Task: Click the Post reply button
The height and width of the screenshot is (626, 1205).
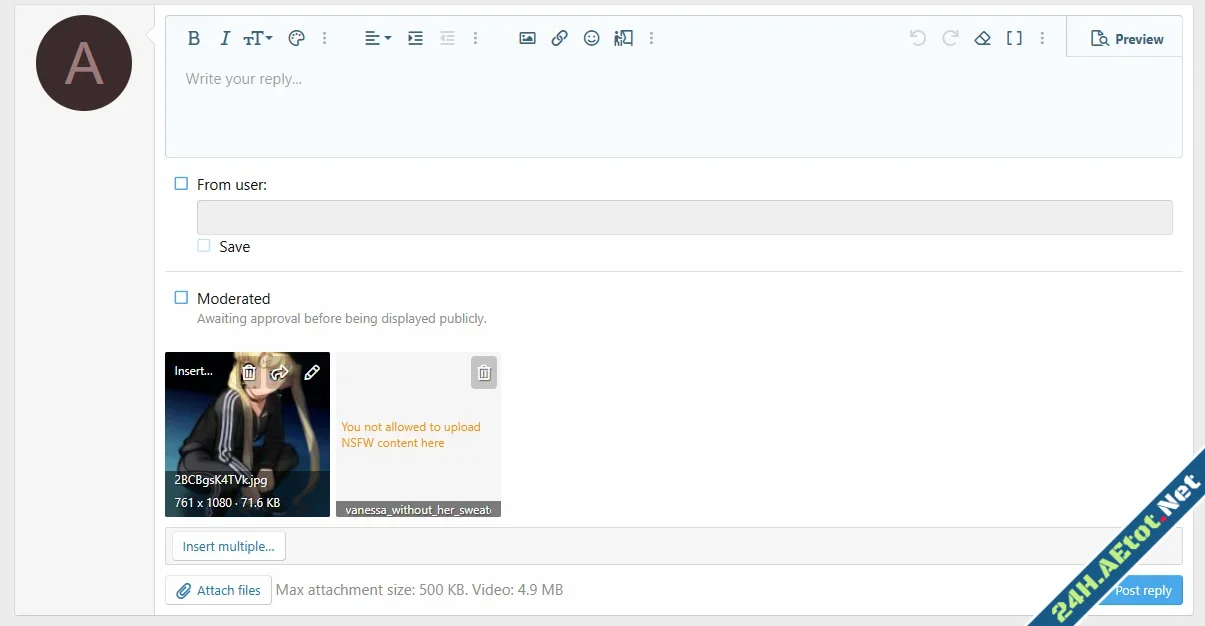Action: pos(1145,590)
